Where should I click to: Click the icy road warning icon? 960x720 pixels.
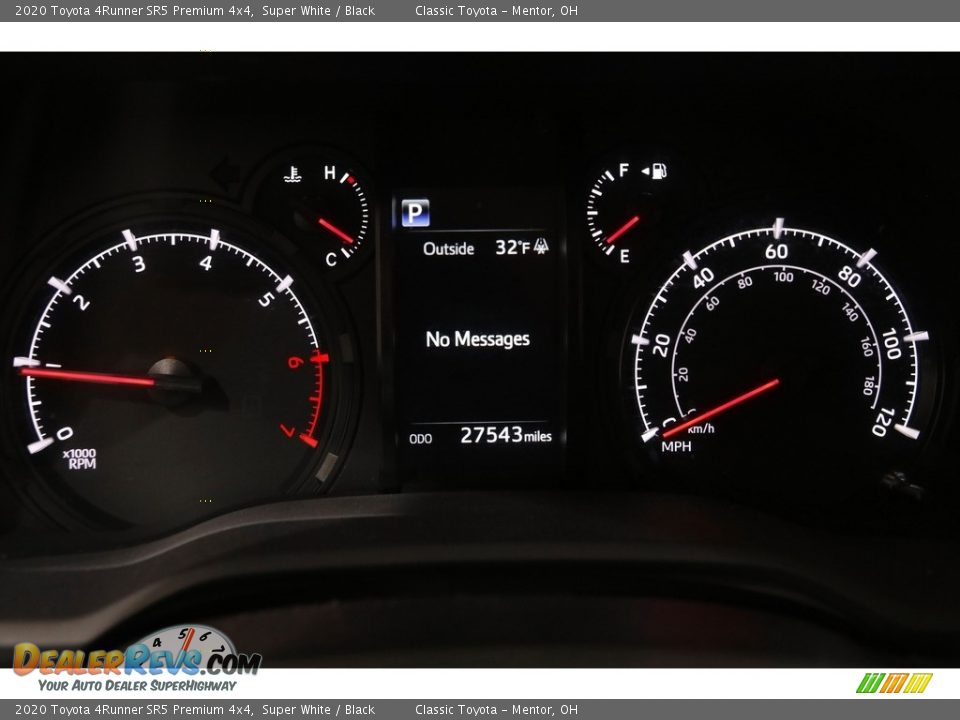[541, 247]
